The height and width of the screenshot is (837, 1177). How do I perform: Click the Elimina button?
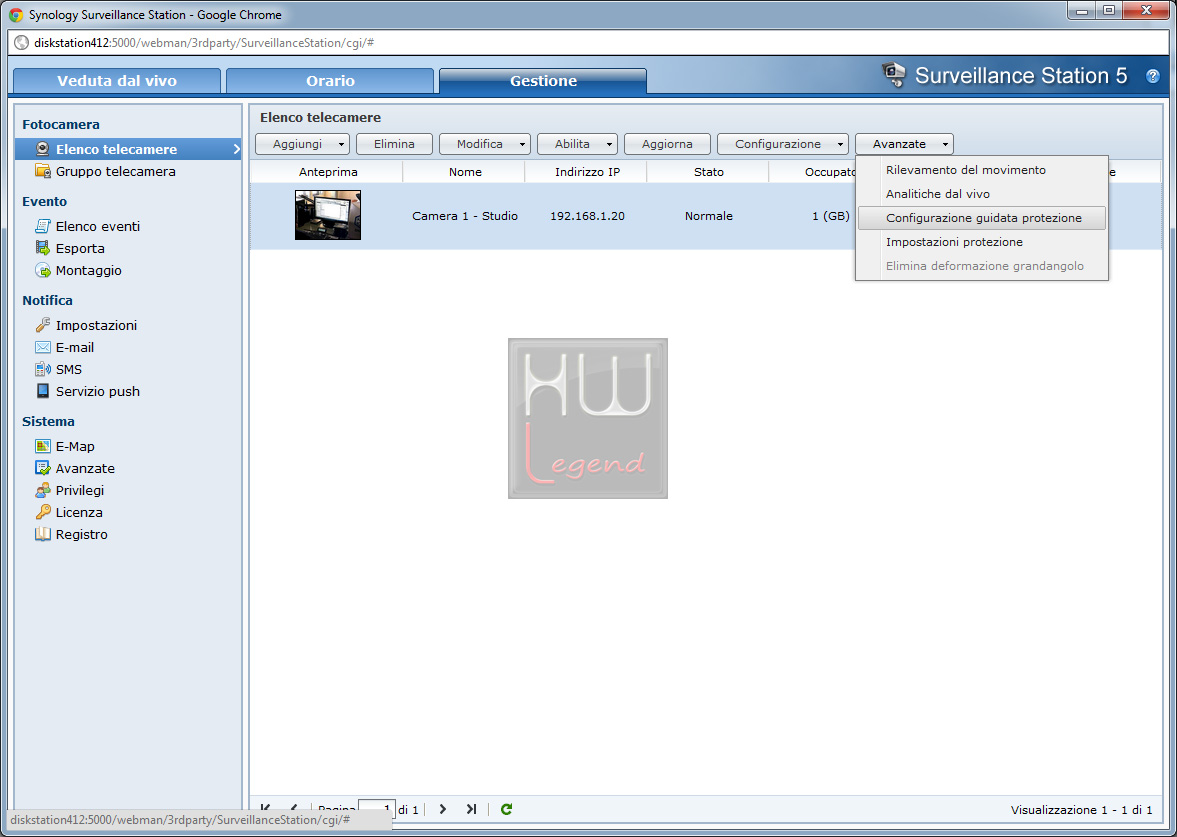pos(394,143)
